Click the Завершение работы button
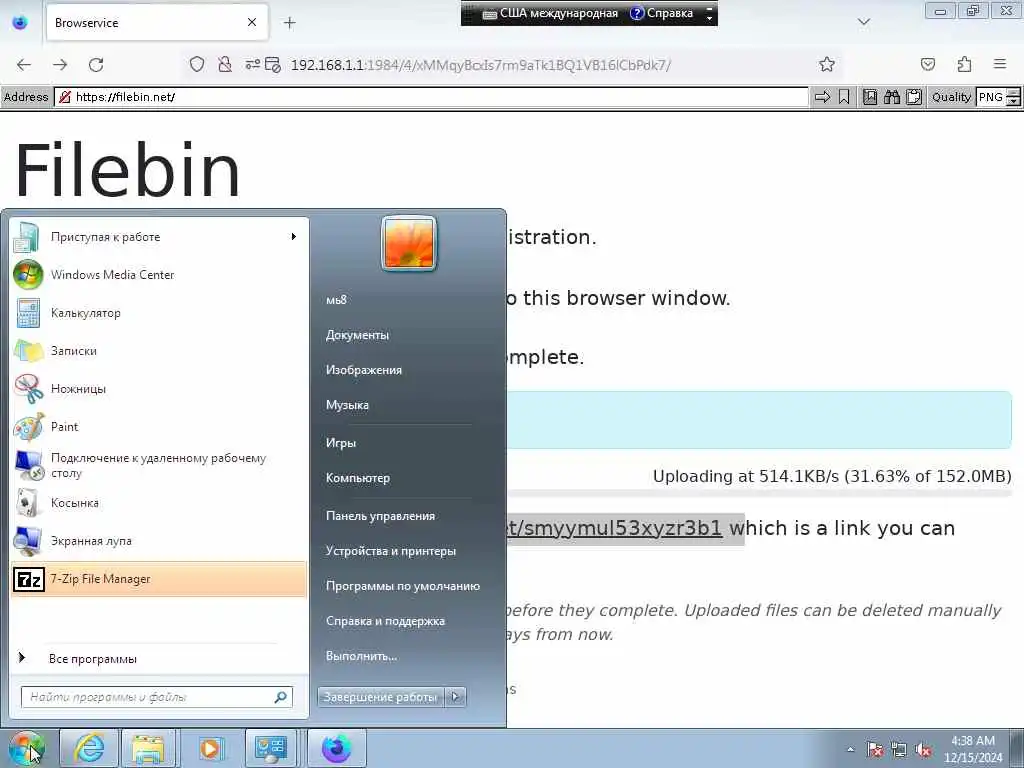The width and height of the screenshot is (1024, 768). pos(381,697)
